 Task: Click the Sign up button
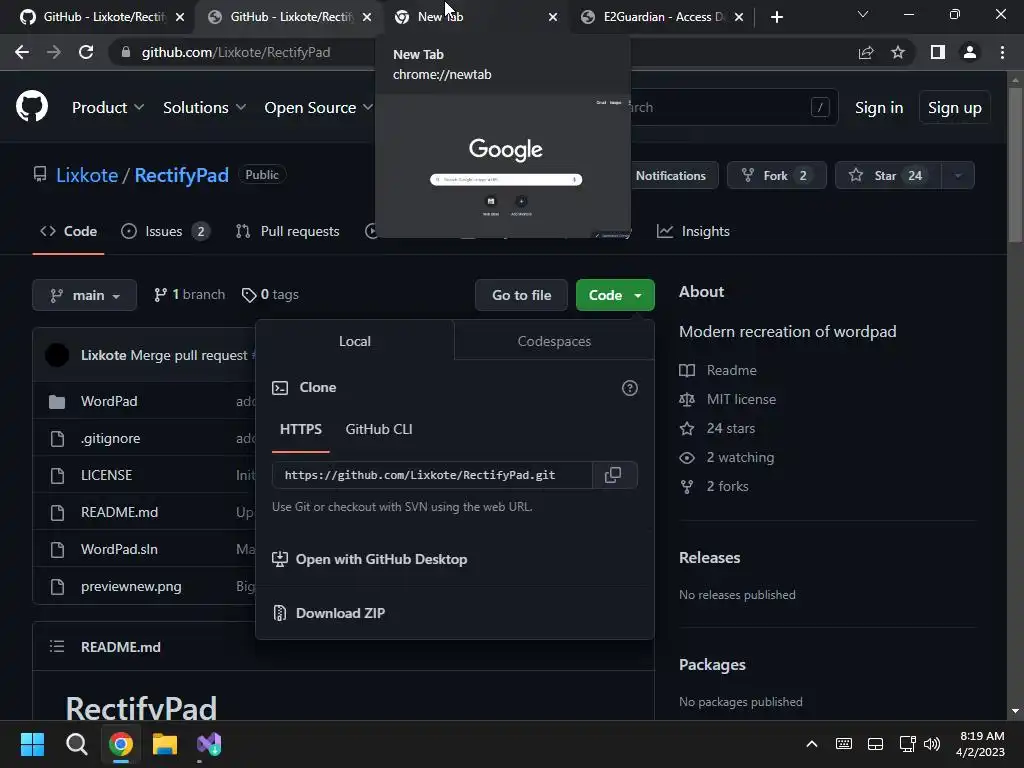click(x=955, y=108)
